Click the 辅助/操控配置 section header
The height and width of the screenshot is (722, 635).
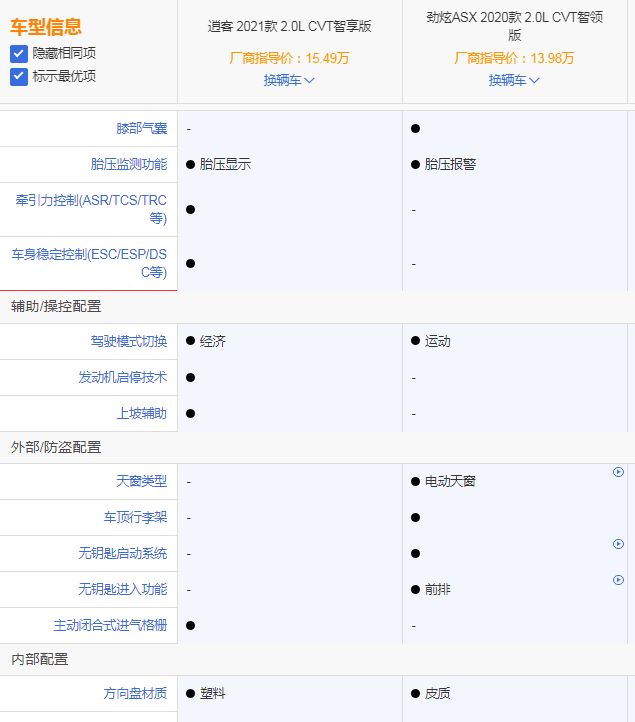56,306
